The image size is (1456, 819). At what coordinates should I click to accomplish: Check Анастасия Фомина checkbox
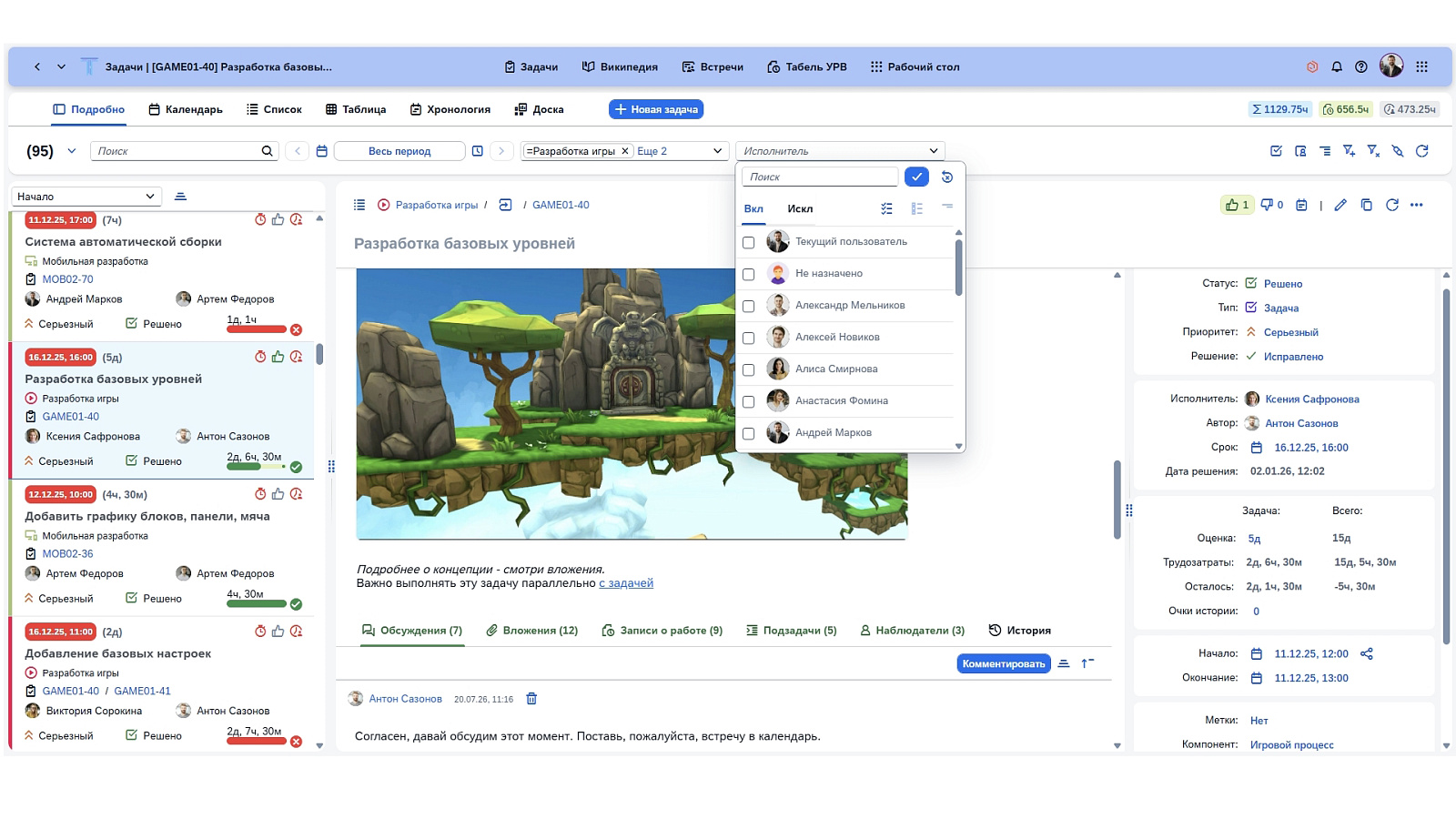tap(748, 402)
